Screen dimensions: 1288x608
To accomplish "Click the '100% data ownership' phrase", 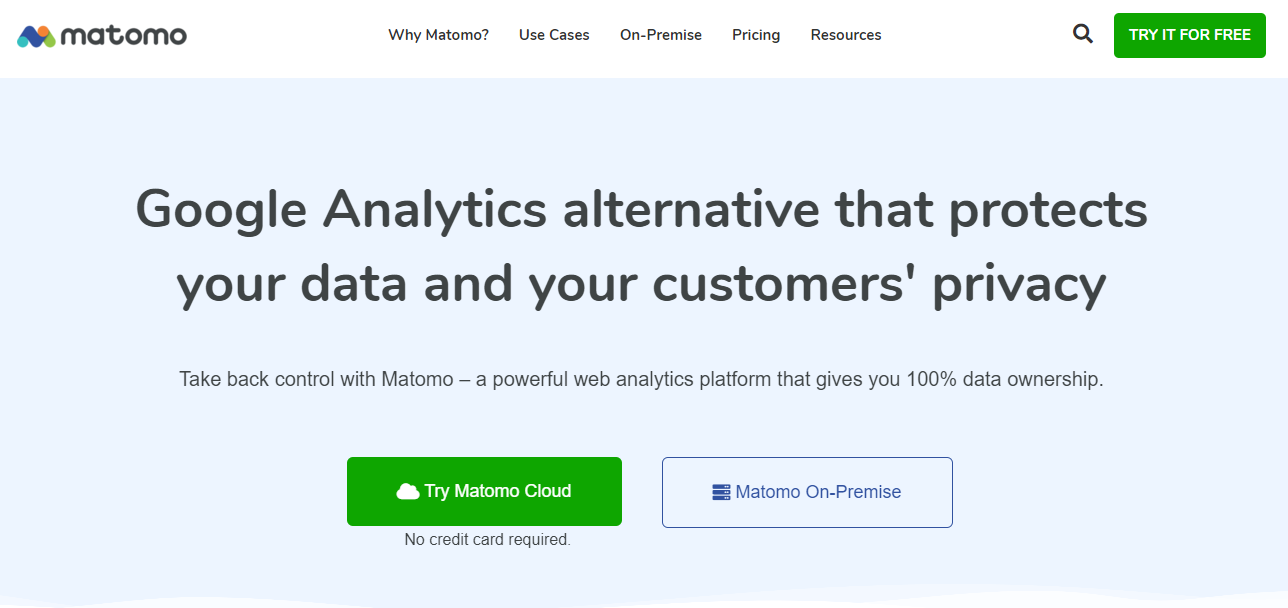I will pos(1004,380).
